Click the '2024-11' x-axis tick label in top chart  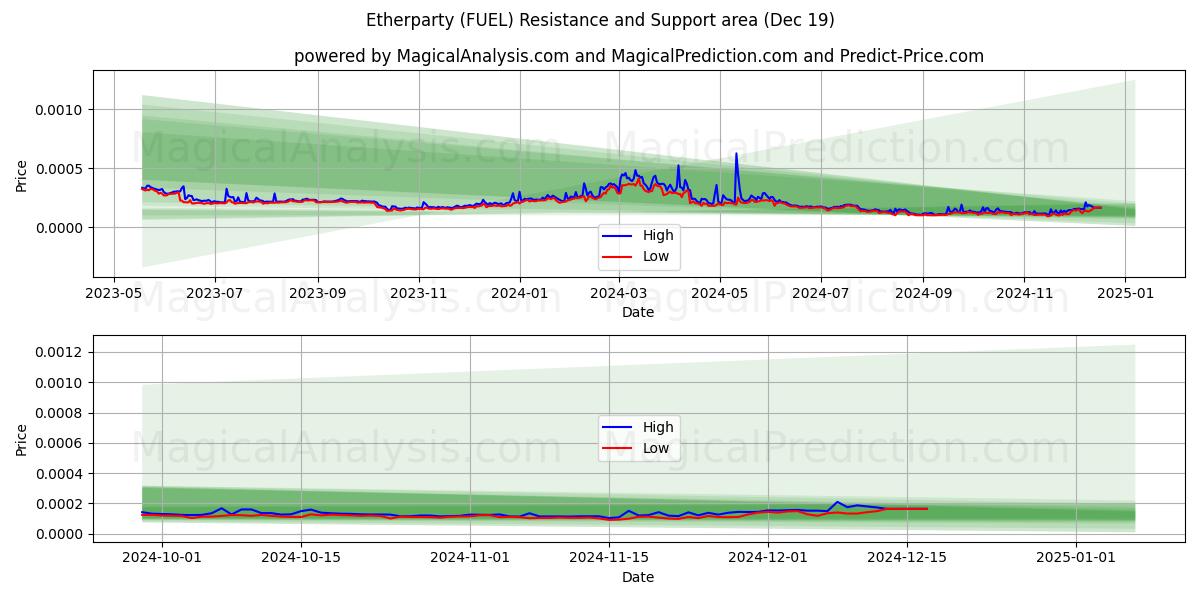(1024, 294)
